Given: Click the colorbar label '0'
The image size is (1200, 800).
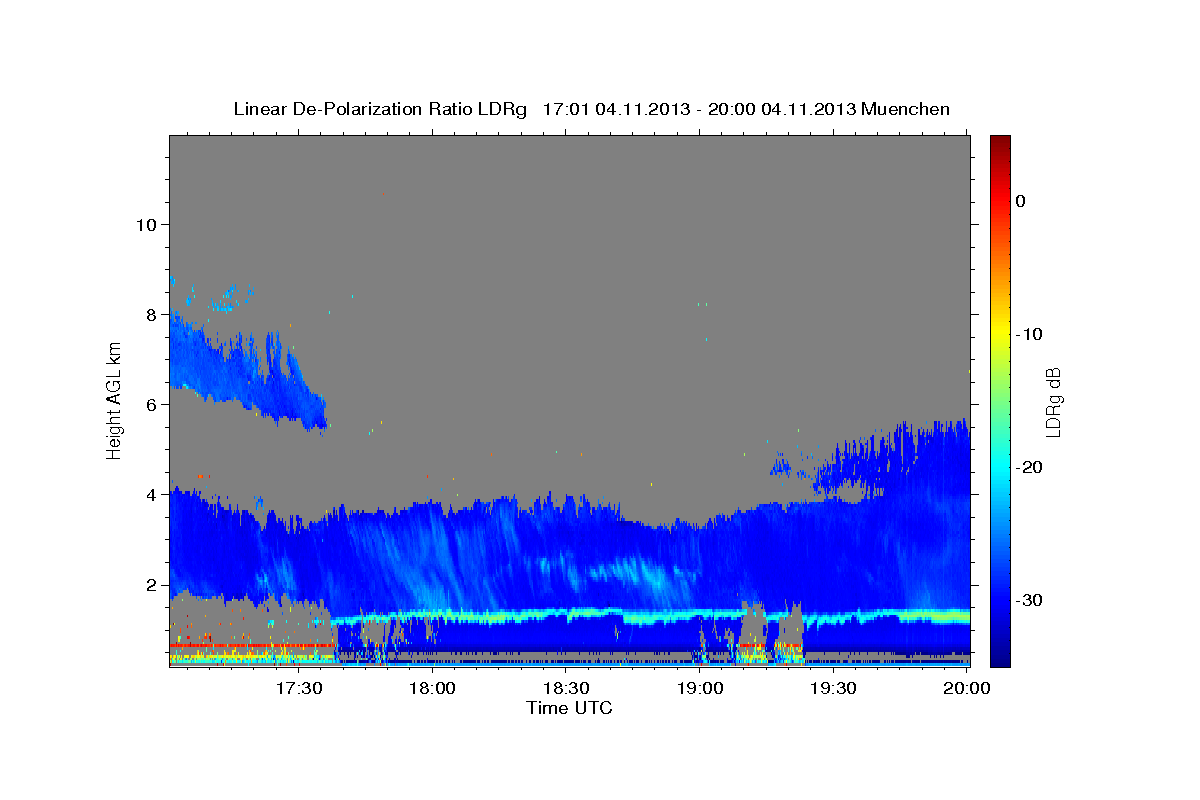Looking at the screenshot, I should click(1021, 201).
